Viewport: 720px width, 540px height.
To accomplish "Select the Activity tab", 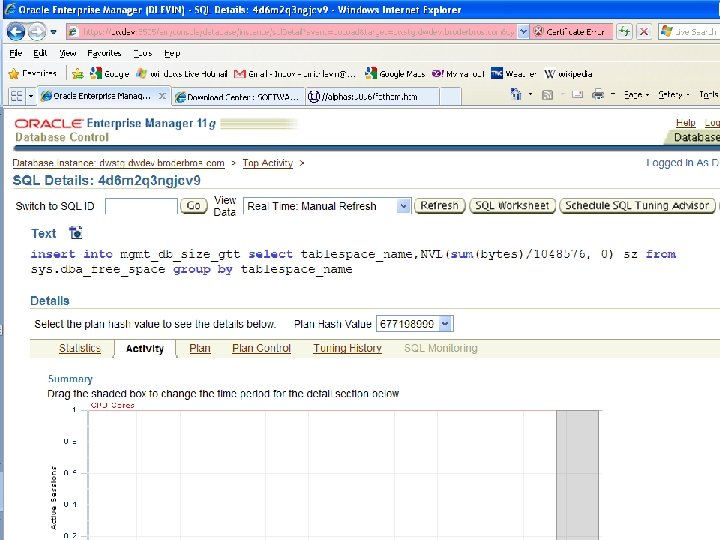I will click(145, 349).
